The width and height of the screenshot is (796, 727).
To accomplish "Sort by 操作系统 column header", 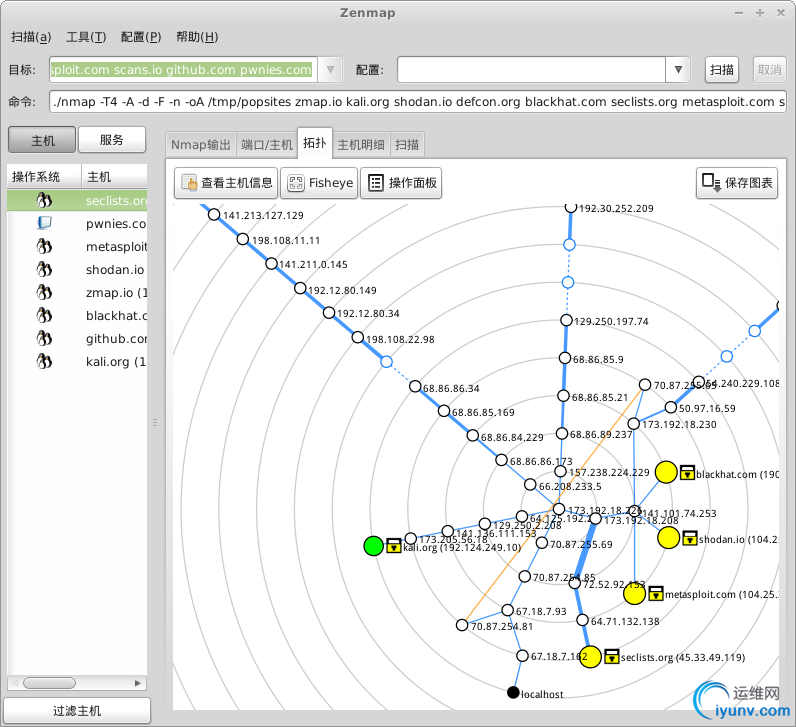I will coord(44,177).
